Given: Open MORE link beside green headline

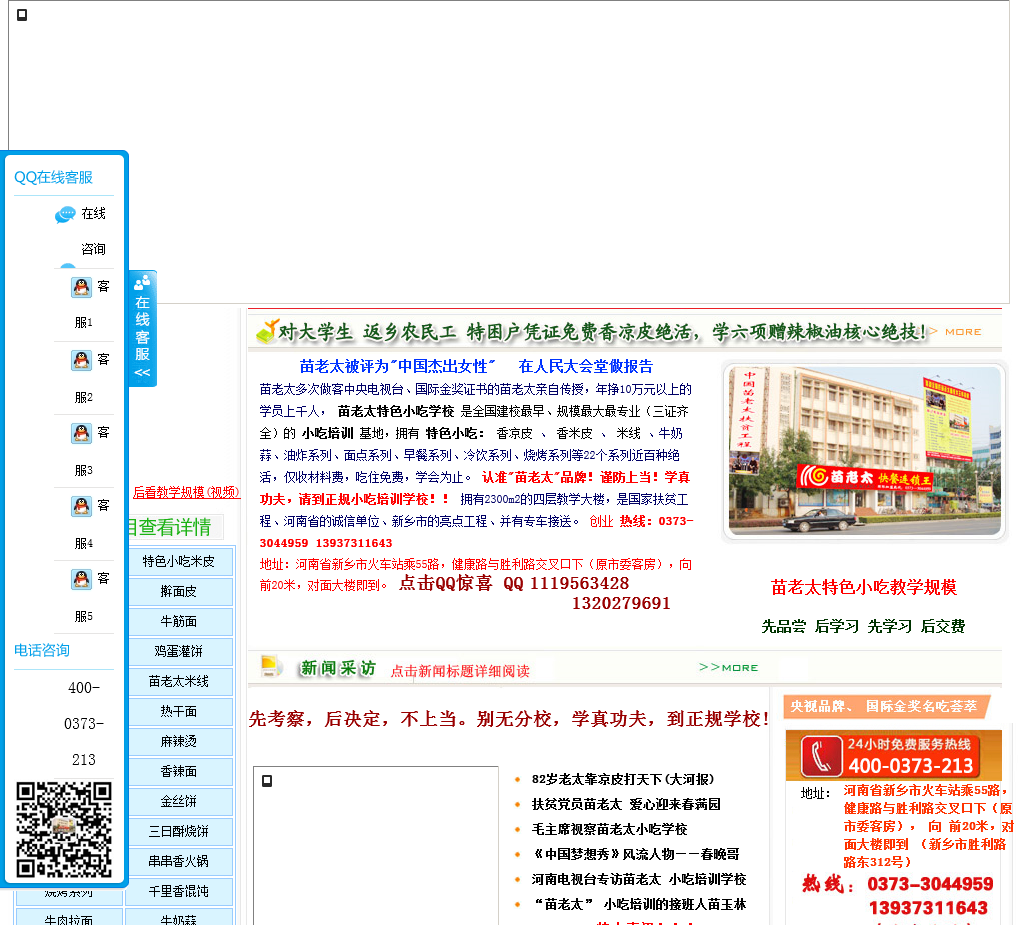Looking at the screenshot, I should [963, 332].
